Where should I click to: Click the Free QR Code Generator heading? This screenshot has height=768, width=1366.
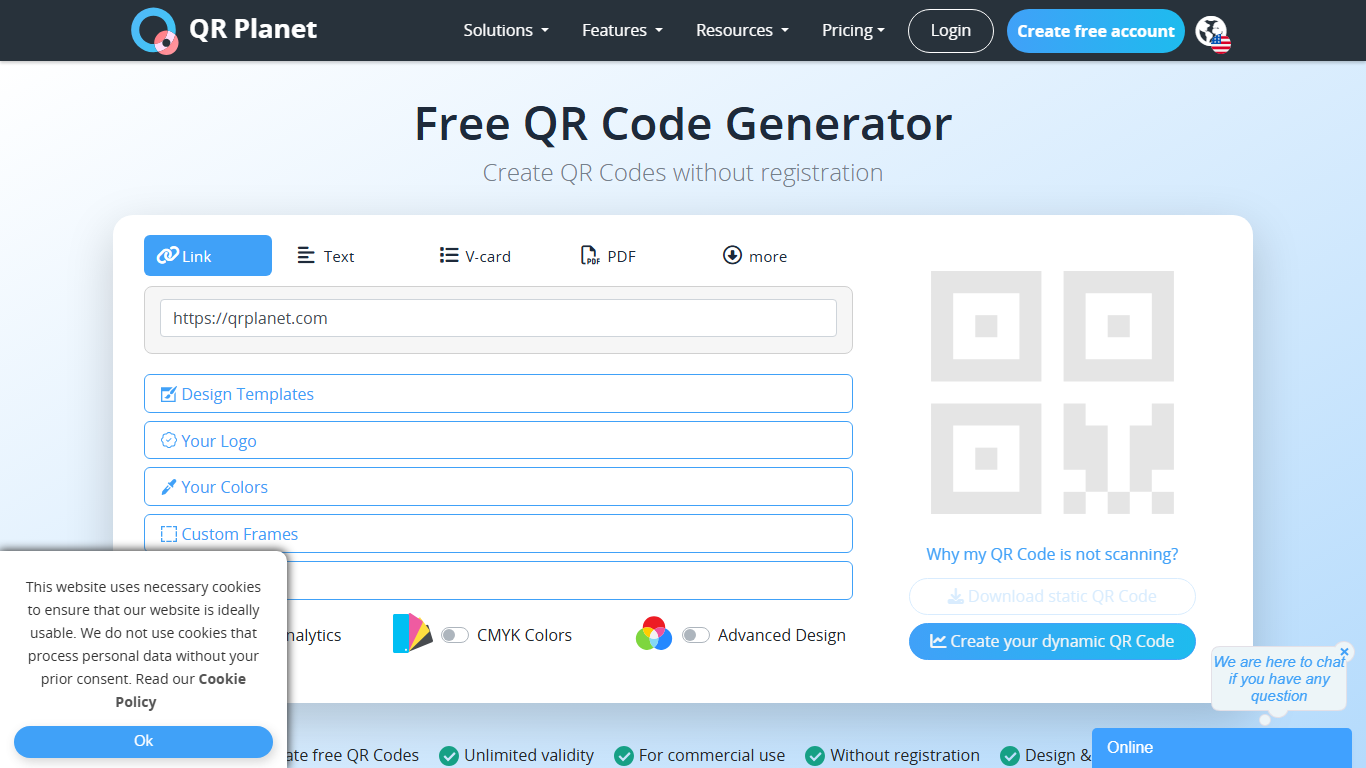point(683,124)
